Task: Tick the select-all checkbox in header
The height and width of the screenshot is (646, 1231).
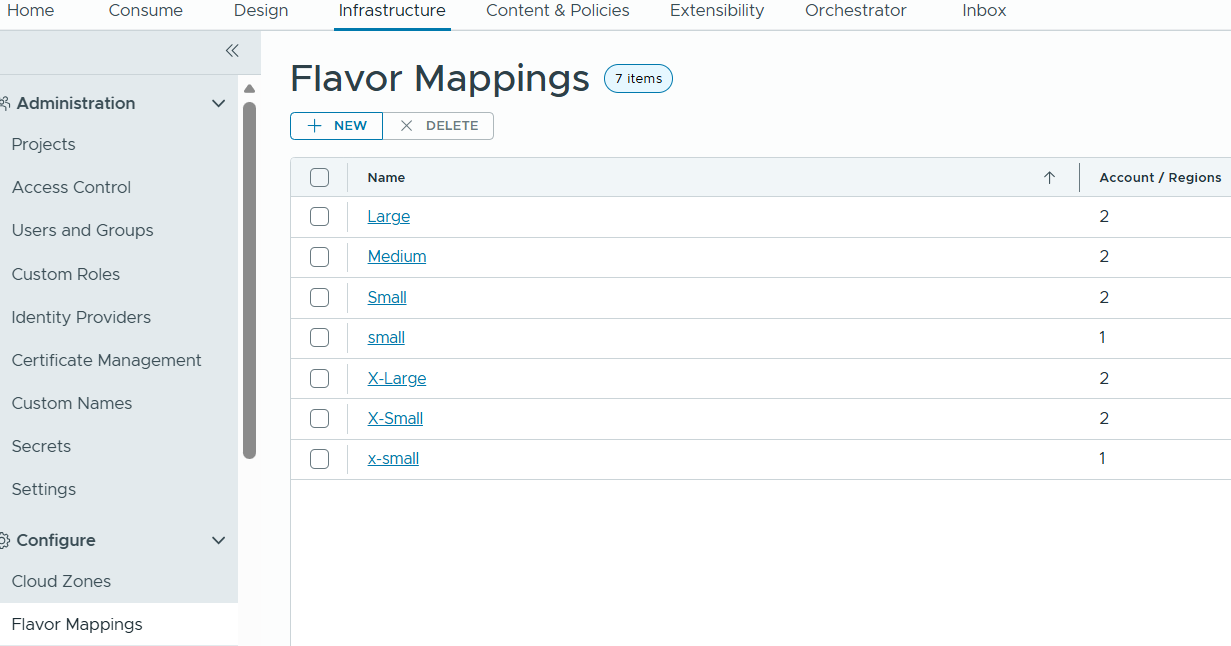Action: tap(319, 178)
